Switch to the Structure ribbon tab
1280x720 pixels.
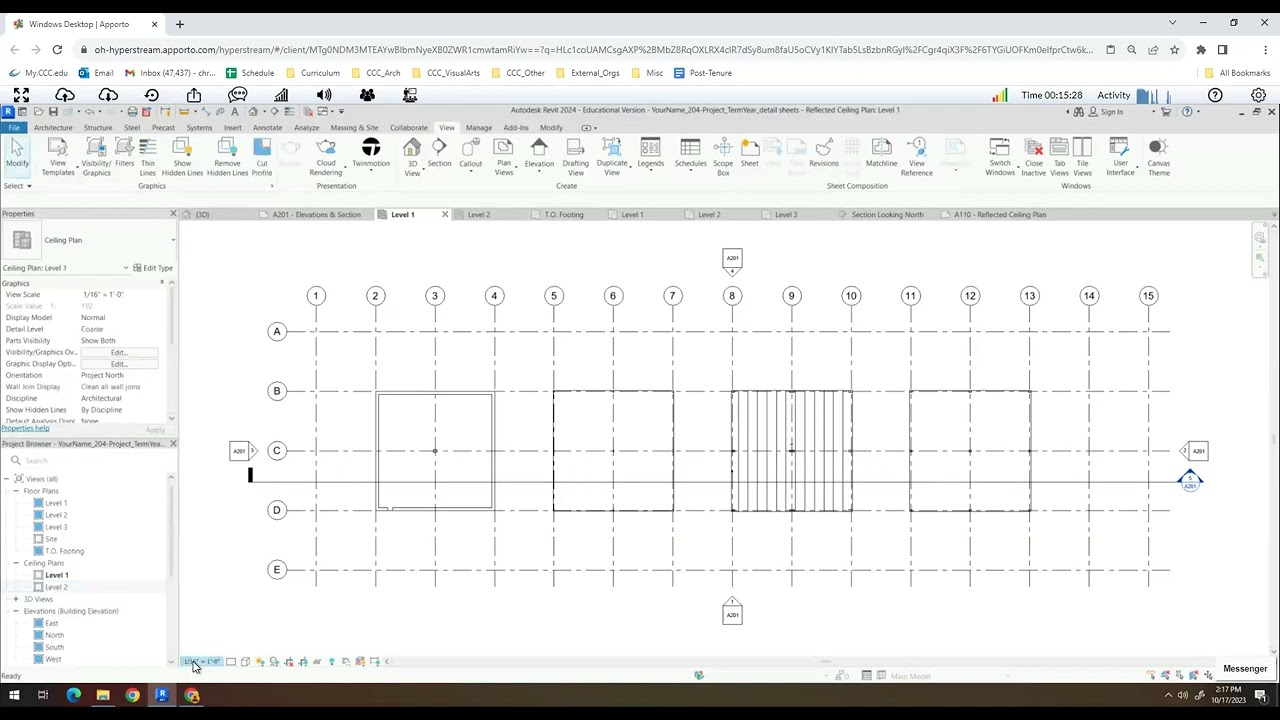coord(98,128)
